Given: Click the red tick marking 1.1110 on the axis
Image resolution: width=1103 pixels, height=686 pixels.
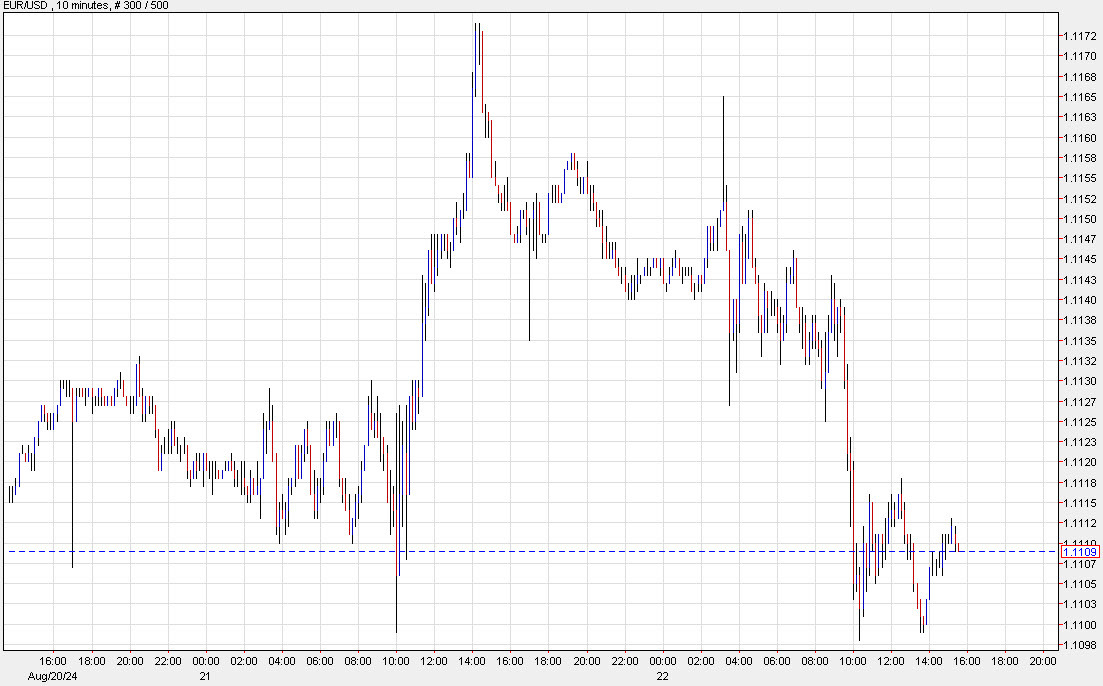Looking at the screenshot, I should pos(1062,543).
